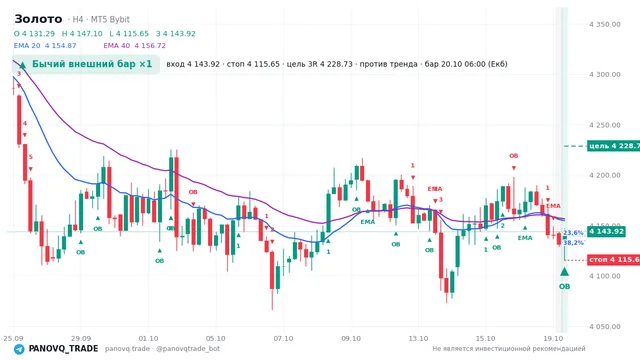Click the chart title Золото
The image size is (640, 360).
tap(38, 19)
